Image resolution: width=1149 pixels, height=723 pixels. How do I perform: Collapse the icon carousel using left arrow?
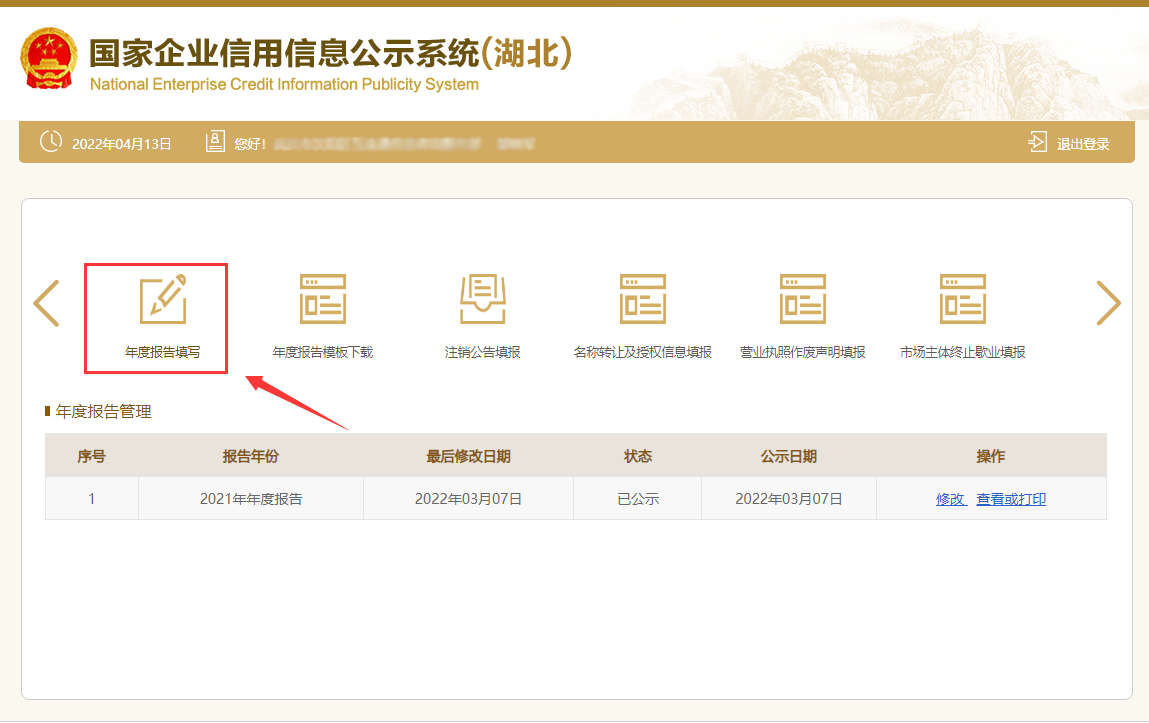(x=46, y=302)
